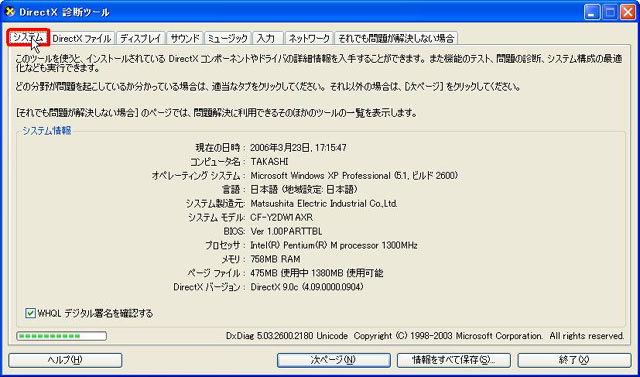
Task: Switch to the DirectX ファイル tab
Action: (82, 39)
